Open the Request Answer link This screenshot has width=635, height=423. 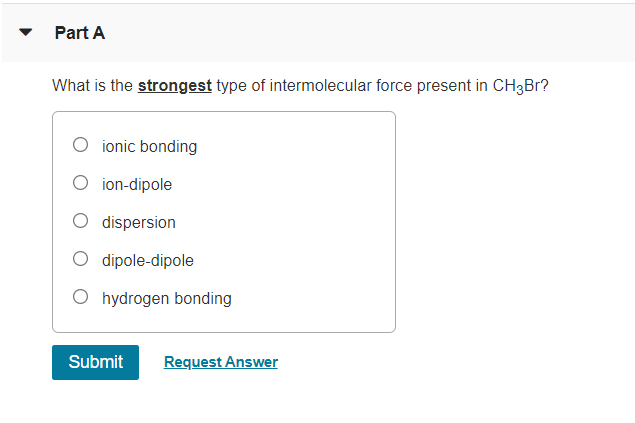point(221,362)
